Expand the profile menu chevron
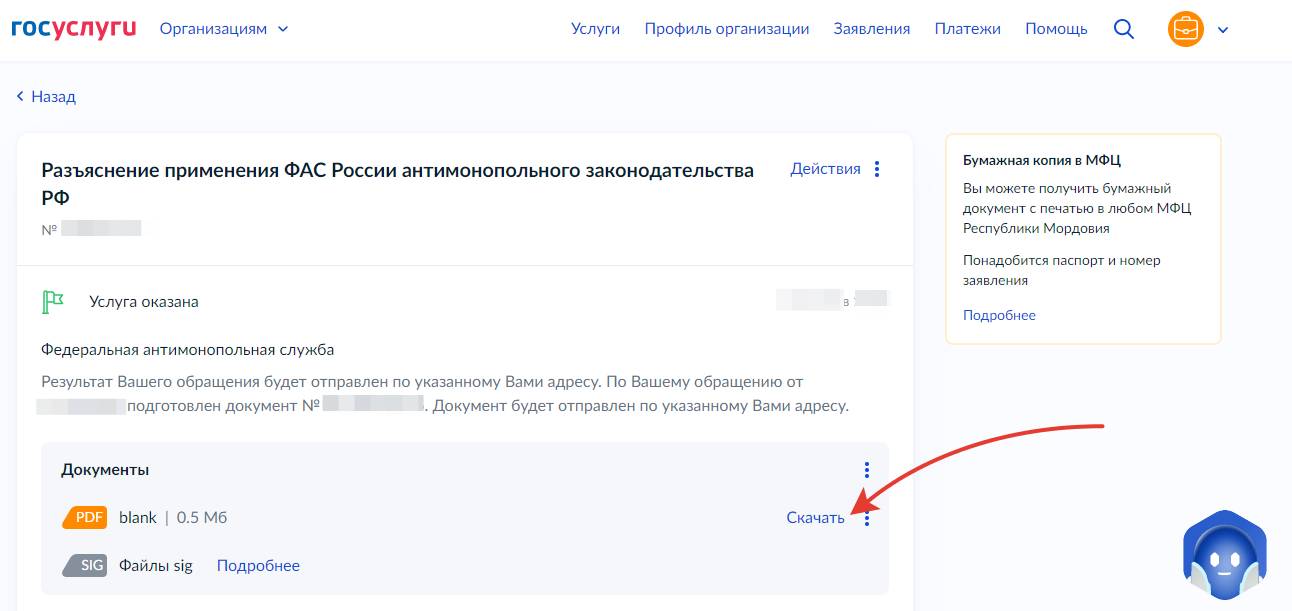Image resolution: width=1292 pixels, height=611 pixels. pyautogui.click(x=1223, y=29)
